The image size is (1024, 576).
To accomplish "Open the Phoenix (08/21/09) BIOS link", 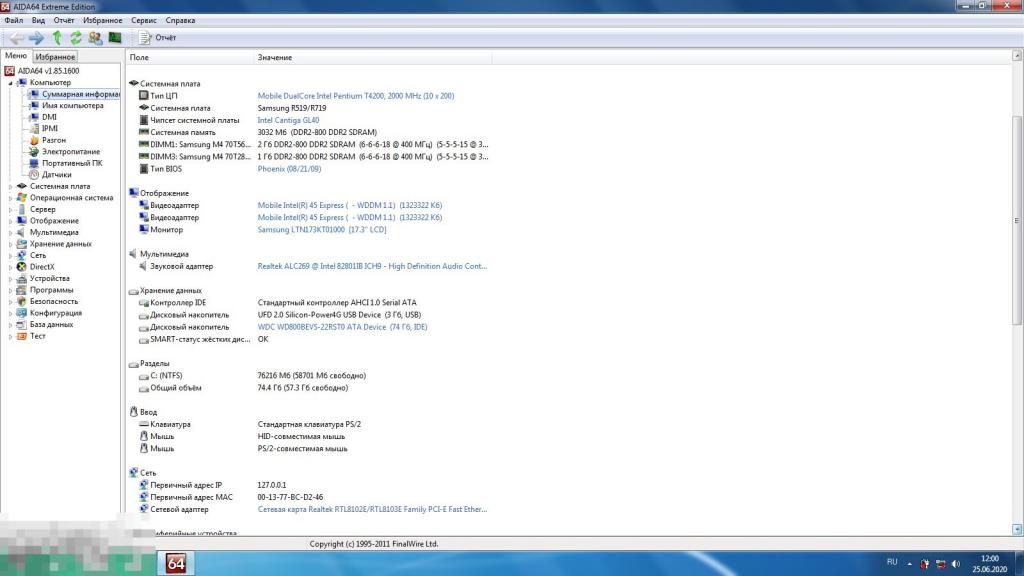I will tap(289, 168).
